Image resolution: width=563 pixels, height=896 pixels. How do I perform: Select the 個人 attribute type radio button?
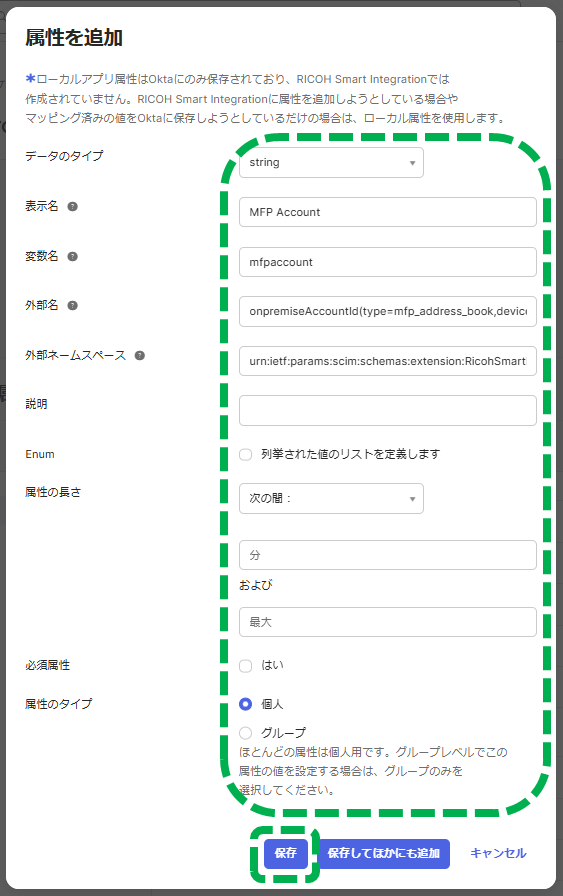pos(246,704)
